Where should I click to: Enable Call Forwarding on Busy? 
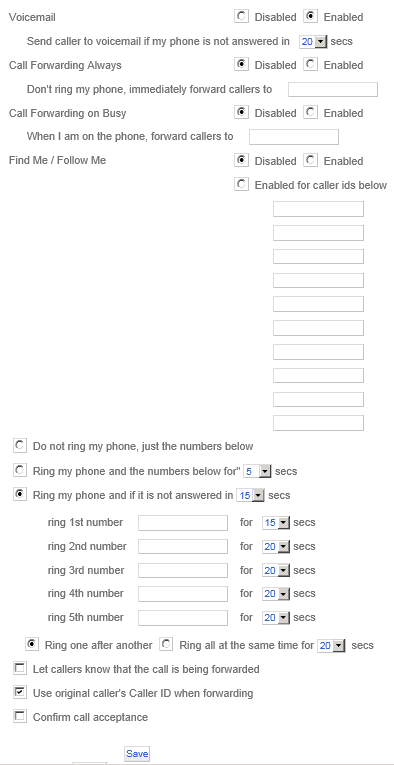[310, 112]
